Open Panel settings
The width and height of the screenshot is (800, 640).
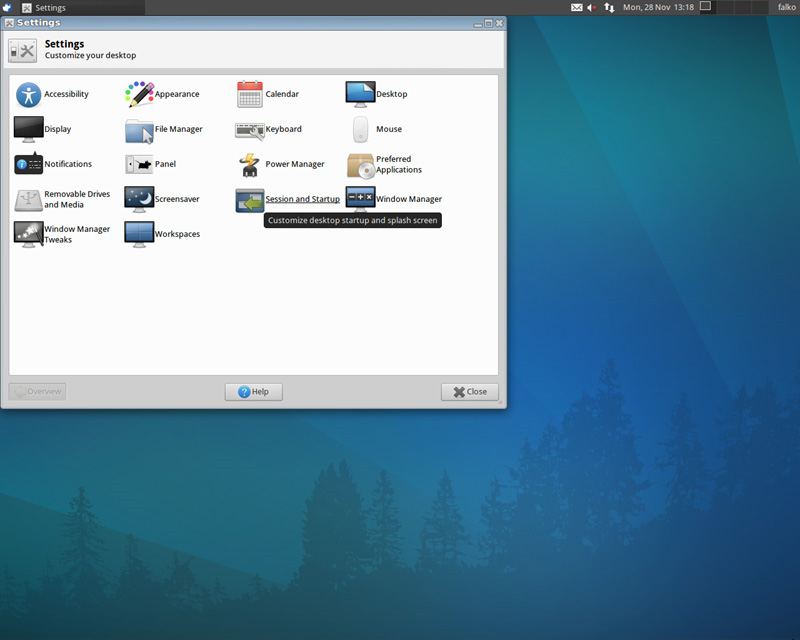139,165
